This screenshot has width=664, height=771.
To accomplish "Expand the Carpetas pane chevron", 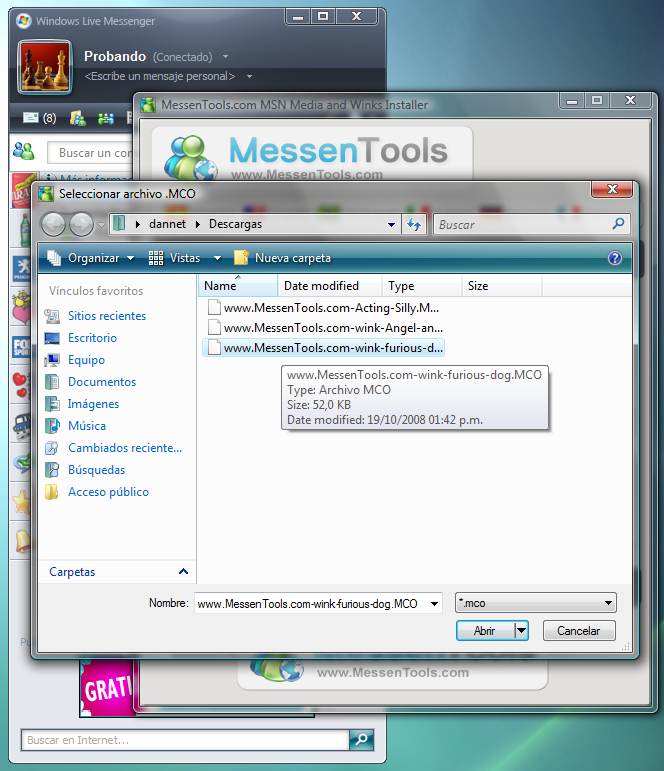I will 183,571.
